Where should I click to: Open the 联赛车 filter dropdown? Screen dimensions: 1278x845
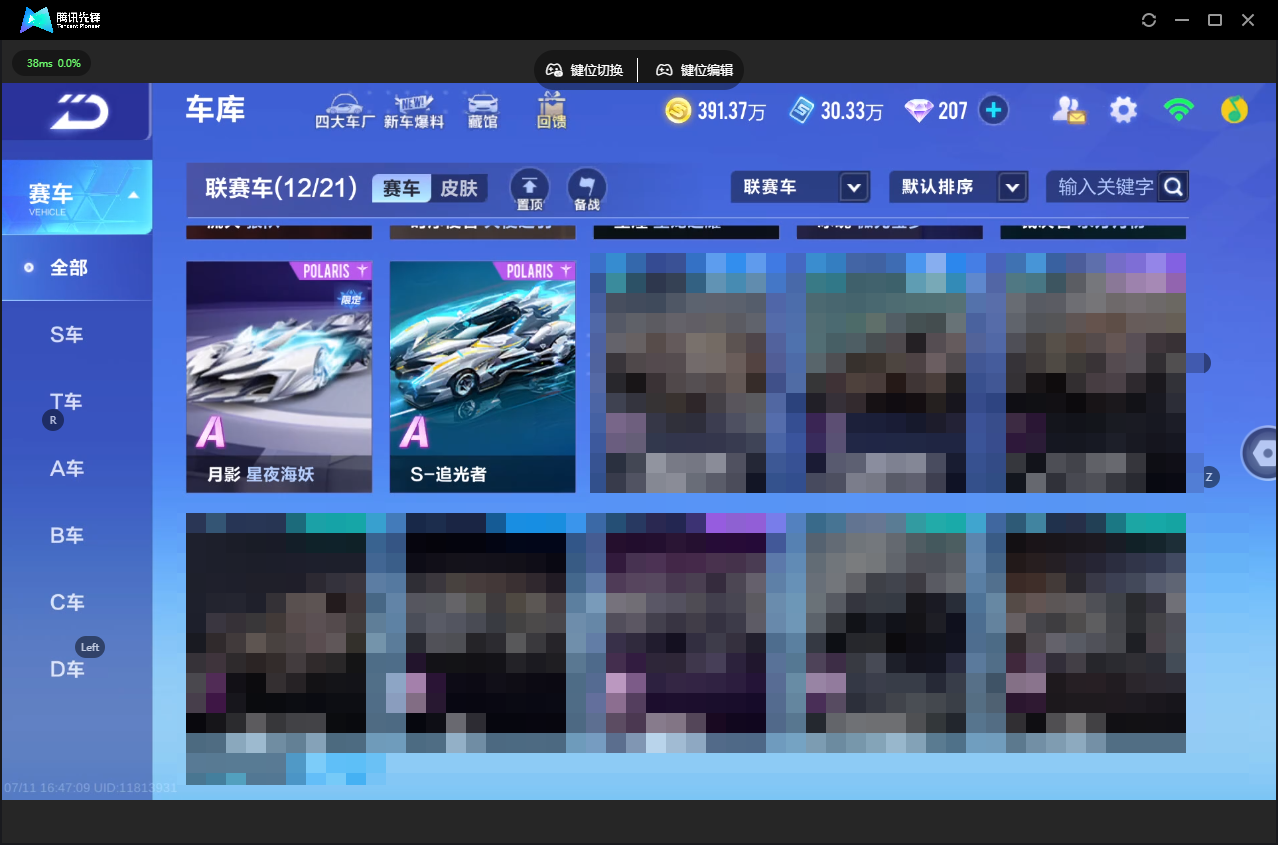(799, 187)
